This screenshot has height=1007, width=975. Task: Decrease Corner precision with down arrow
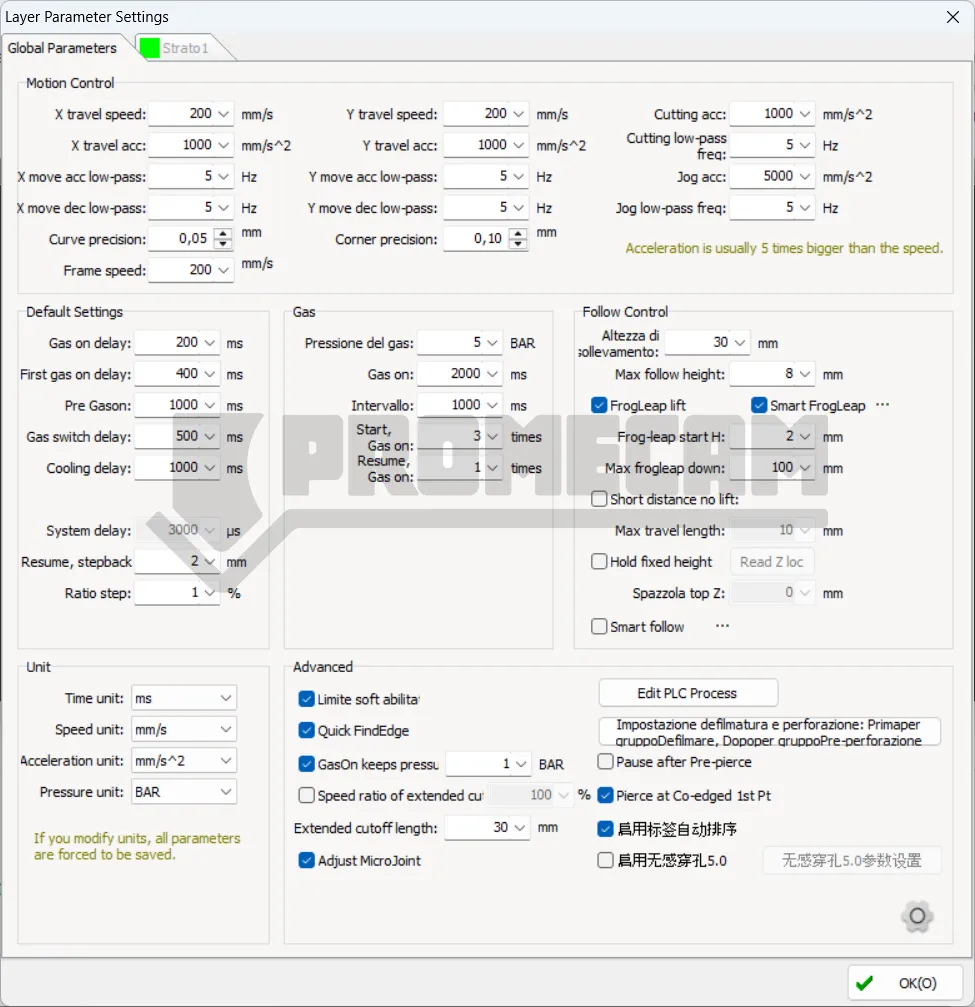tap(518, 245)
